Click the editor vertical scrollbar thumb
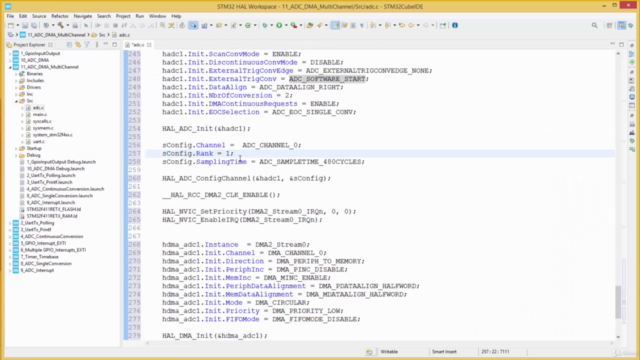640x360 pixels. pos(618,301)
